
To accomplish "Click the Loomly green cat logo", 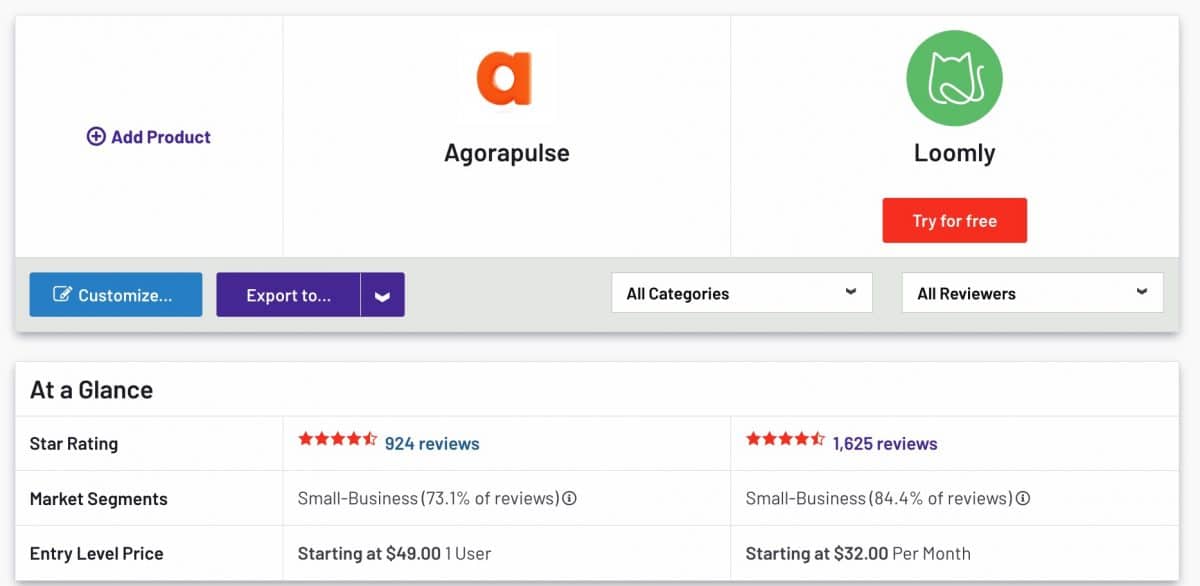I will tap(954, 79).
